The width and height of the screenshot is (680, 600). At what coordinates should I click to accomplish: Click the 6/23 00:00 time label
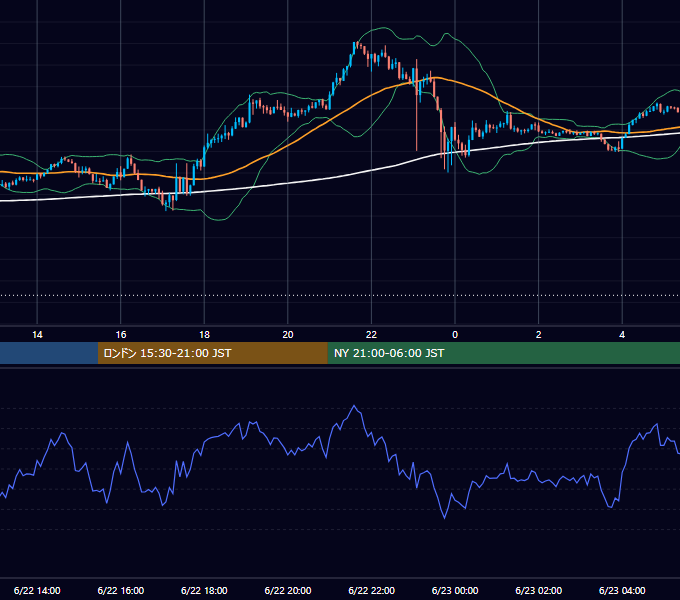(455, 590)
